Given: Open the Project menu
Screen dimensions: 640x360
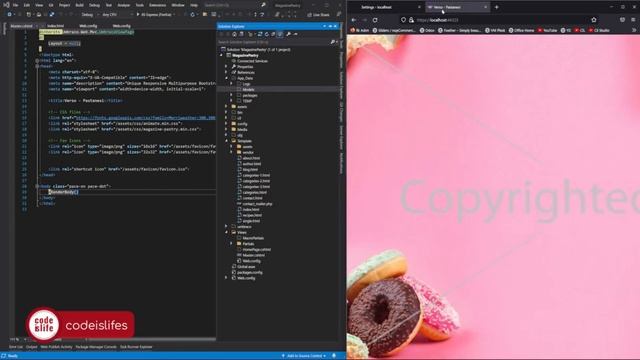Looking at the screenshot, I should pos(64,5).
